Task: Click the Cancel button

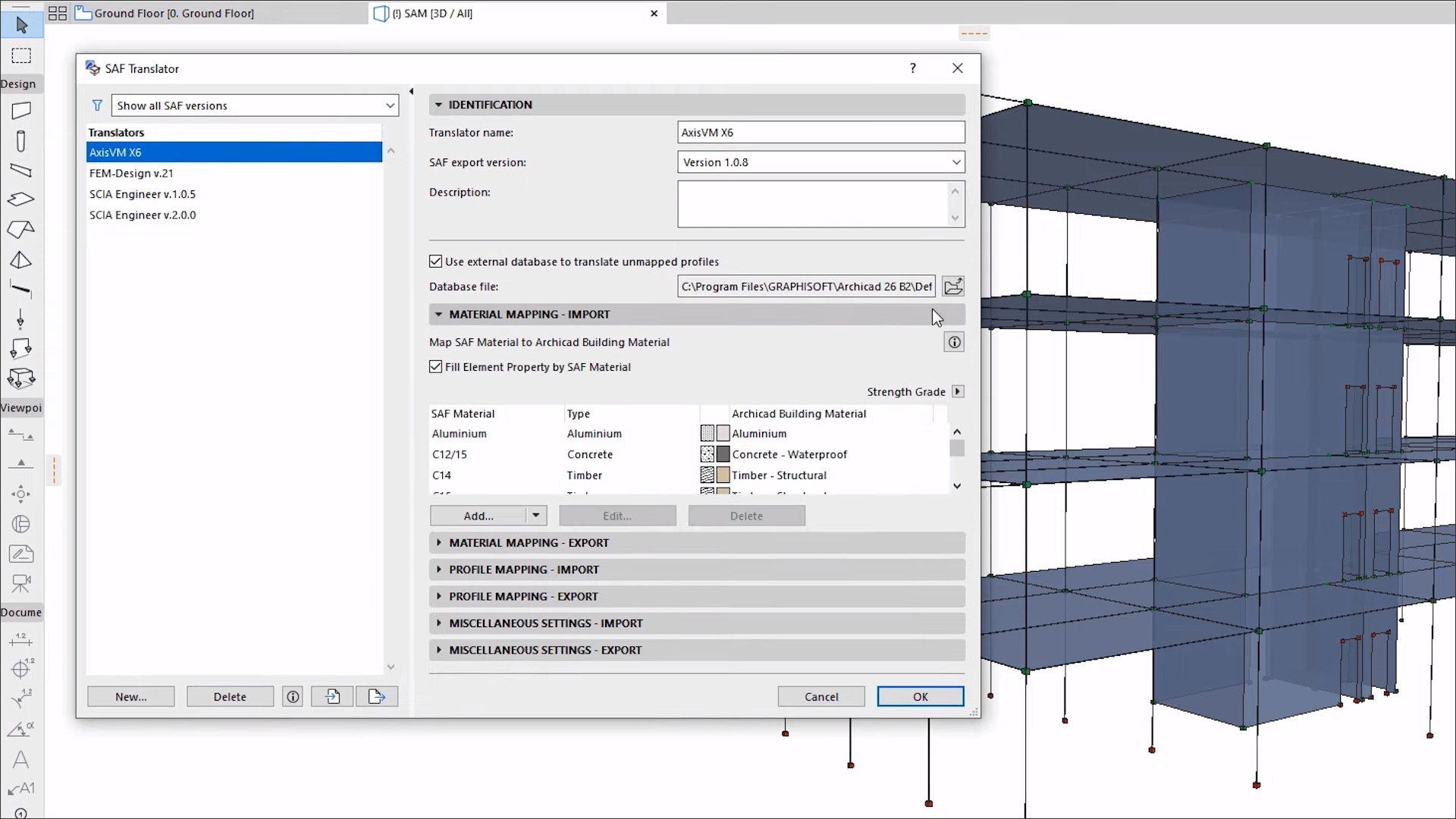Action: pos(821,696)
